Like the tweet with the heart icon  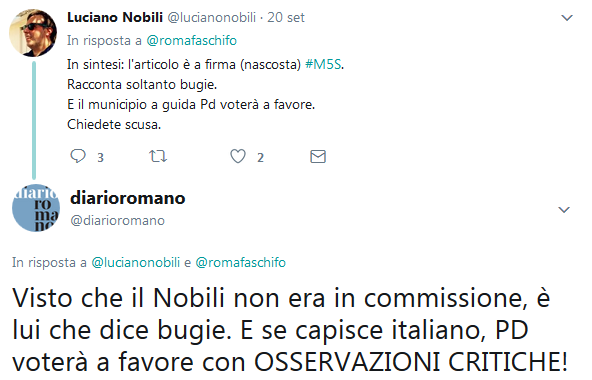[238, 156]
